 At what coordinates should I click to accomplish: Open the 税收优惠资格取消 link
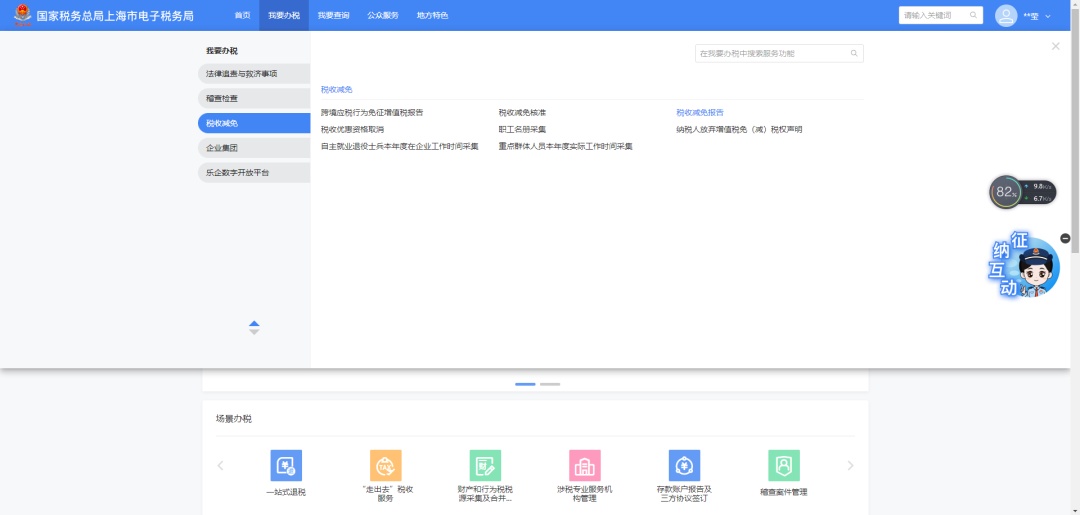(x=352, y=129)
